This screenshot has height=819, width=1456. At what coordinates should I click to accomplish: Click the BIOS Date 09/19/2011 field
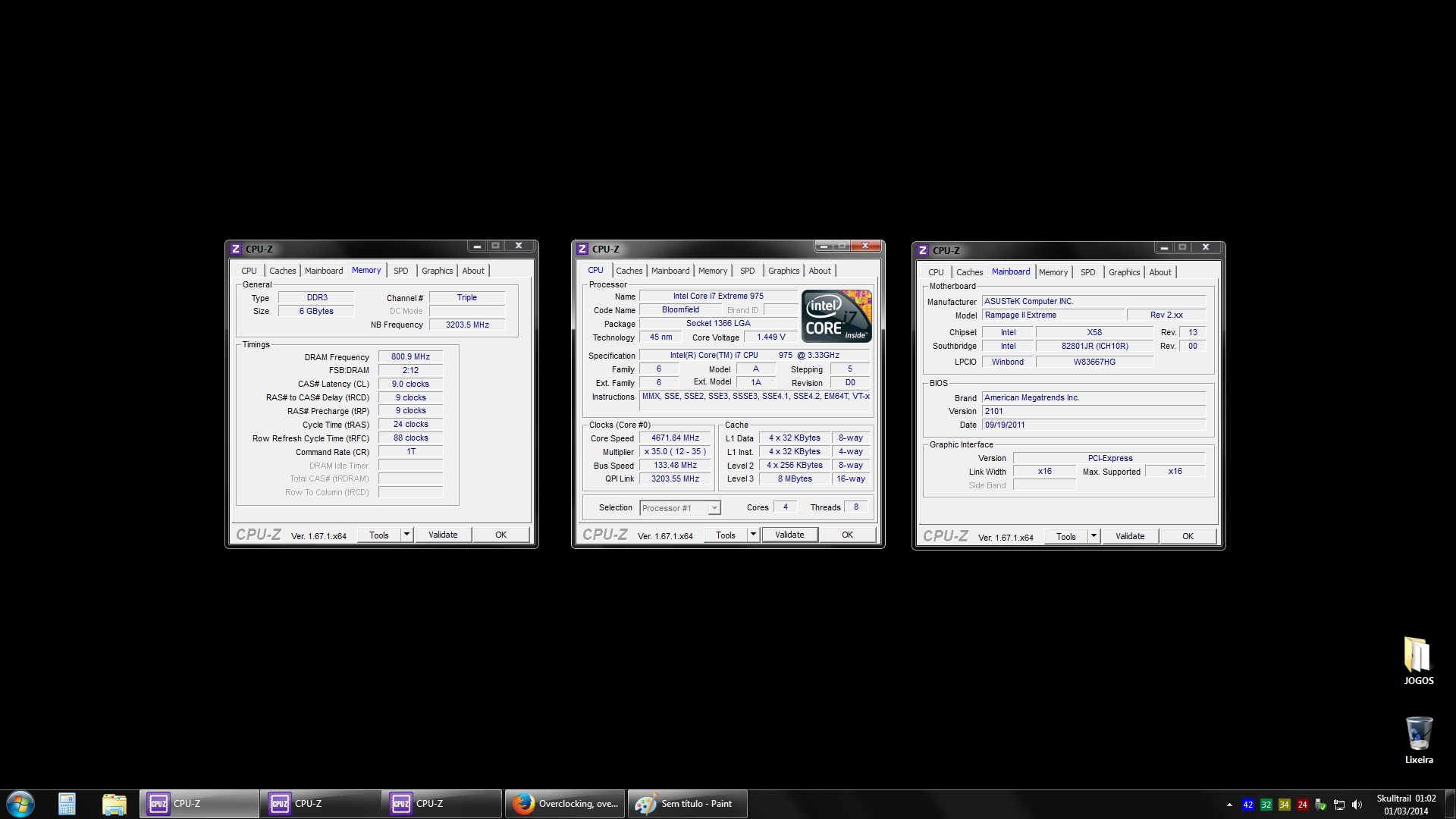pyautogui.click(x=1094, y=425)
